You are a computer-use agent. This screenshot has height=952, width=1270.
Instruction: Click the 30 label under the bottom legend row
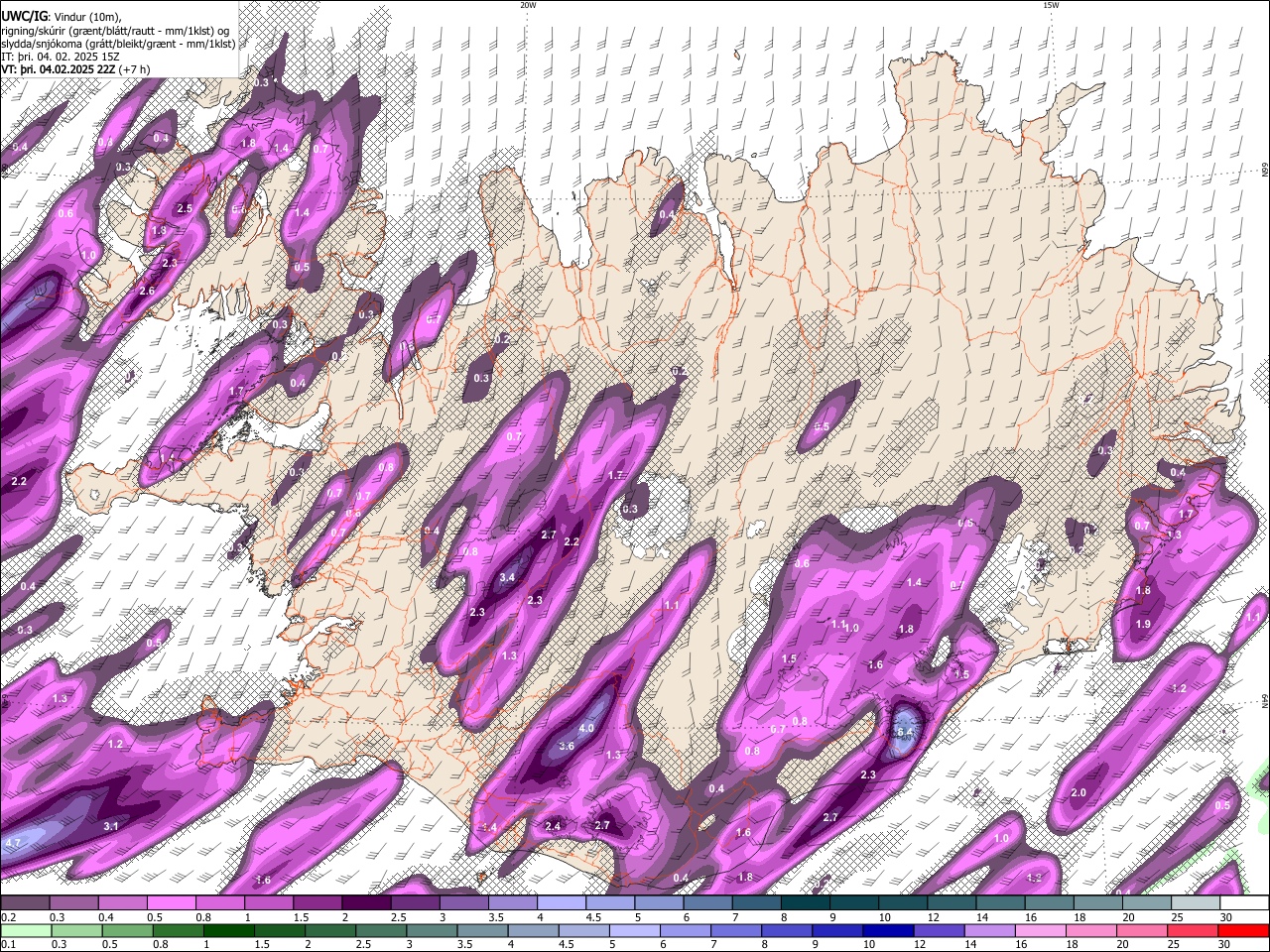1223,945
